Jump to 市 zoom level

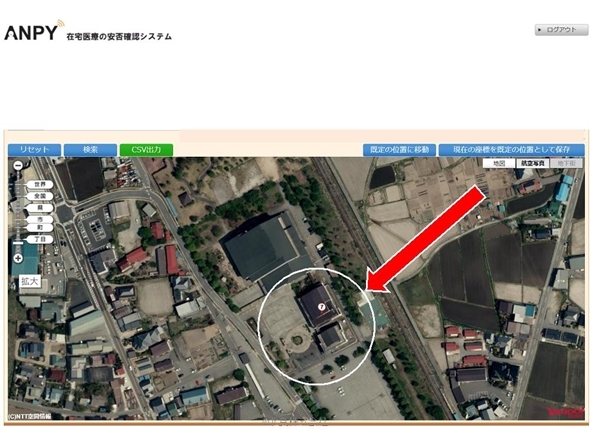(x=40, y=219)
